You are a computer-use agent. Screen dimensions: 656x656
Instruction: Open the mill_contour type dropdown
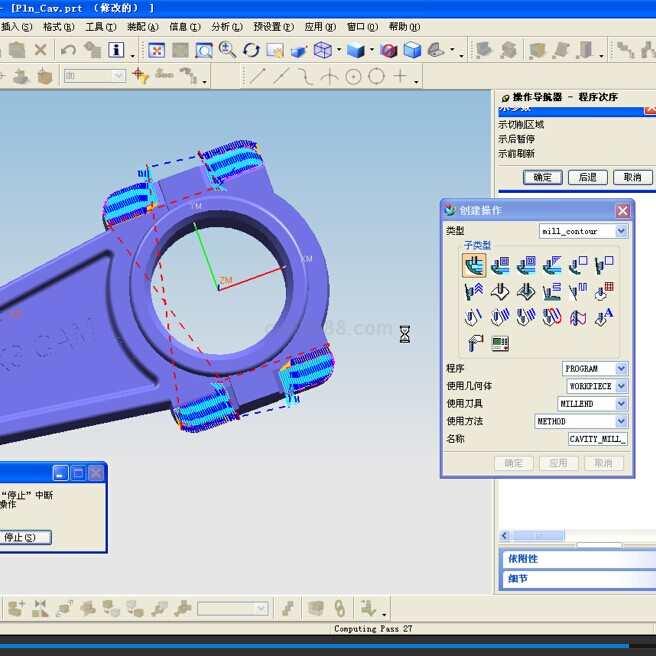click(x=621, y=231)
